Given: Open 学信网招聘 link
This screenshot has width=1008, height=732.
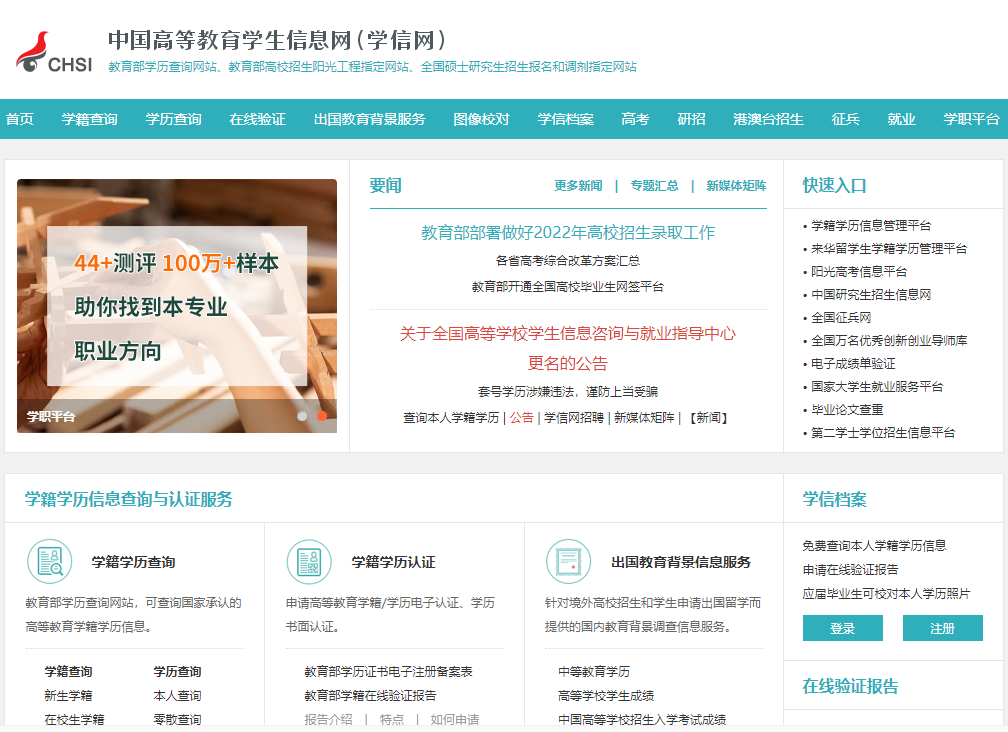Looking at the screenshot, I should point(574,418).
